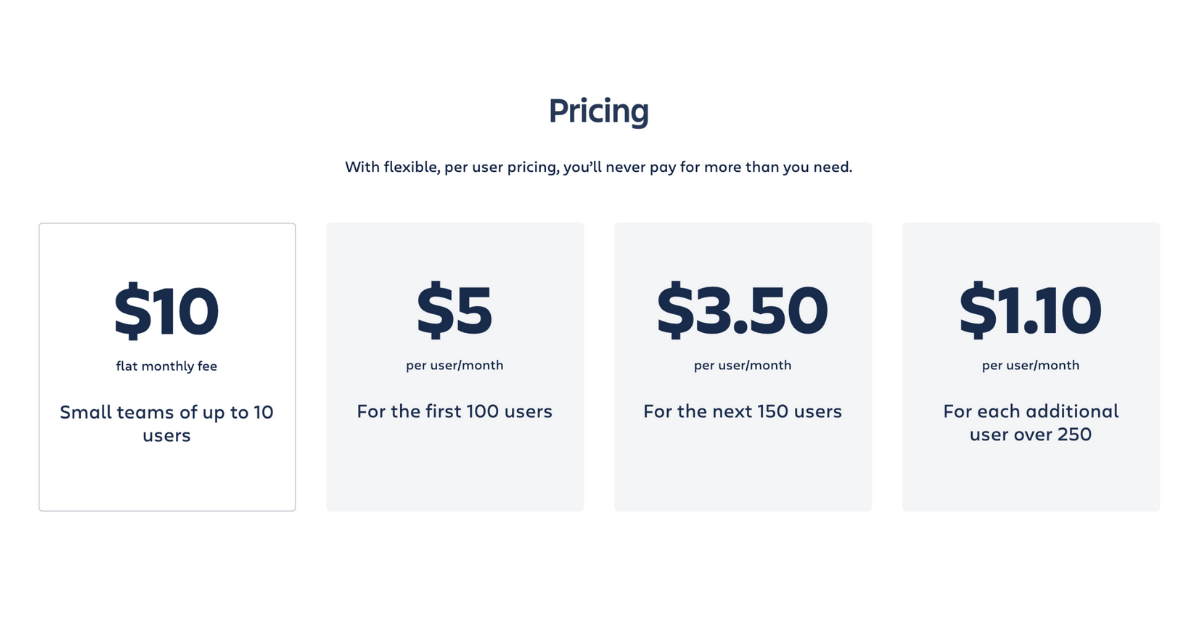The width and height of the screenshot is (1200, 628).
Task: Click the $5 price text
Action: (455, 311)
